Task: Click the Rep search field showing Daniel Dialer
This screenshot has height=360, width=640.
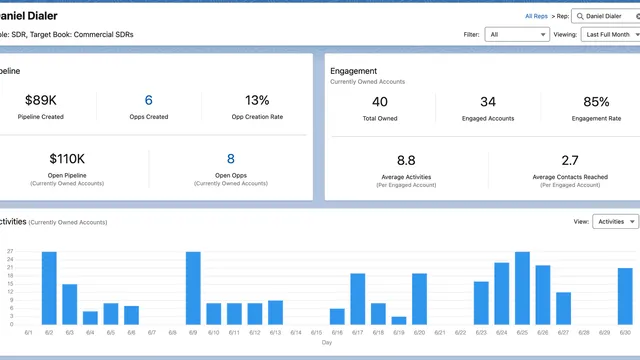Action: point(606,16)
